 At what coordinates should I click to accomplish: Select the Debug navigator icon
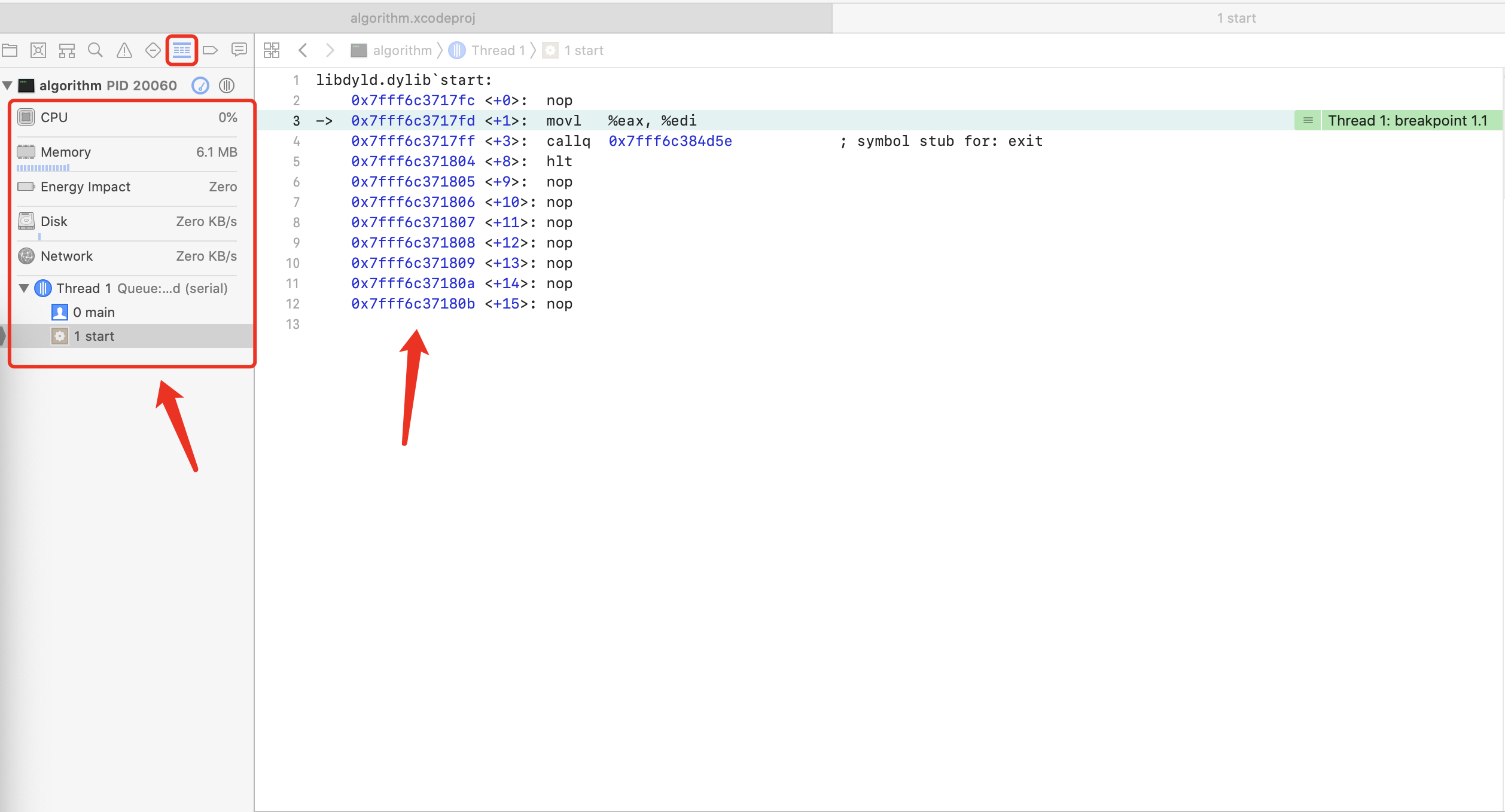click(182, 50)
